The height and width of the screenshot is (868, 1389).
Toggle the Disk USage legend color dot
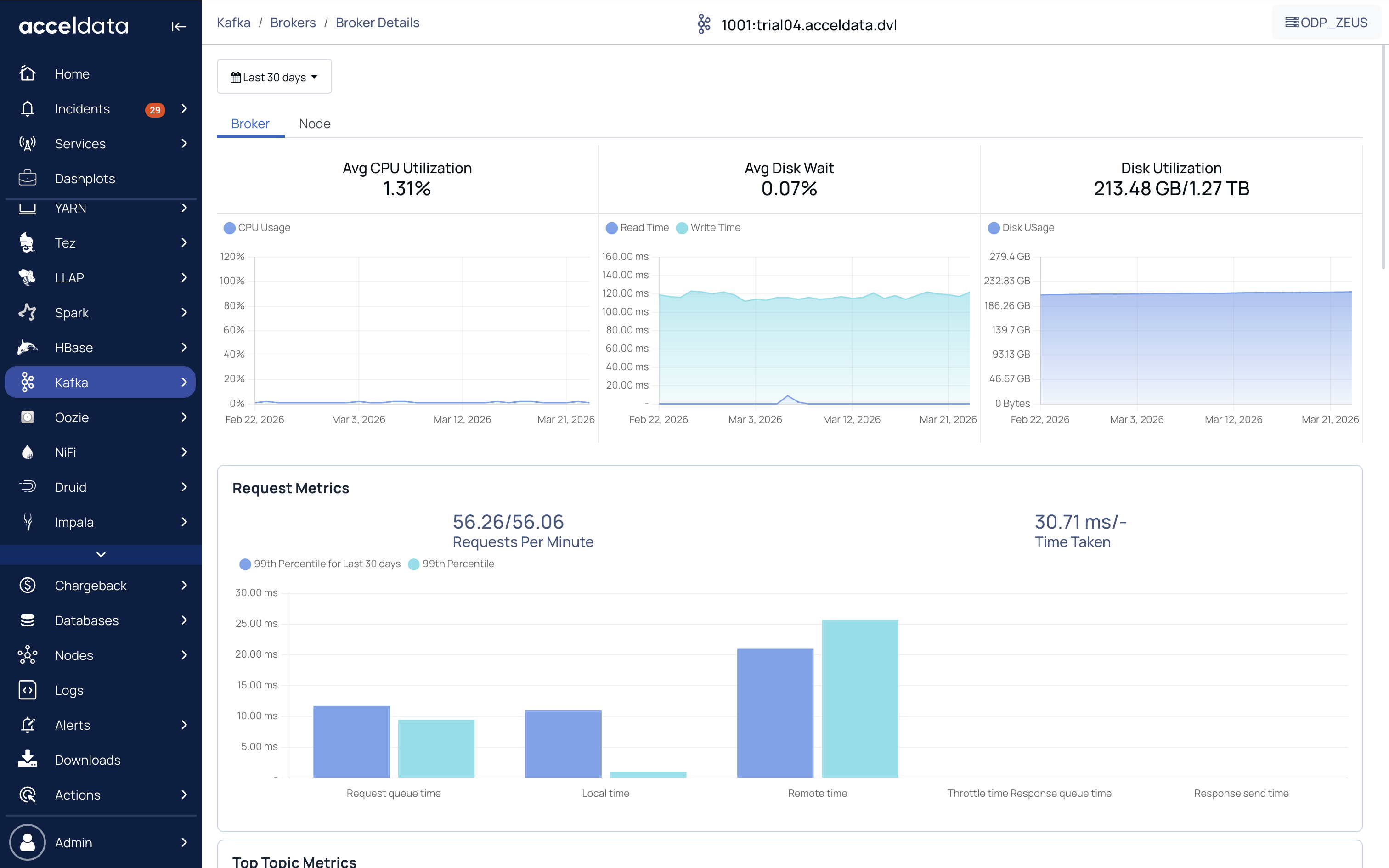pyautogui.click(x=994, y=228)
